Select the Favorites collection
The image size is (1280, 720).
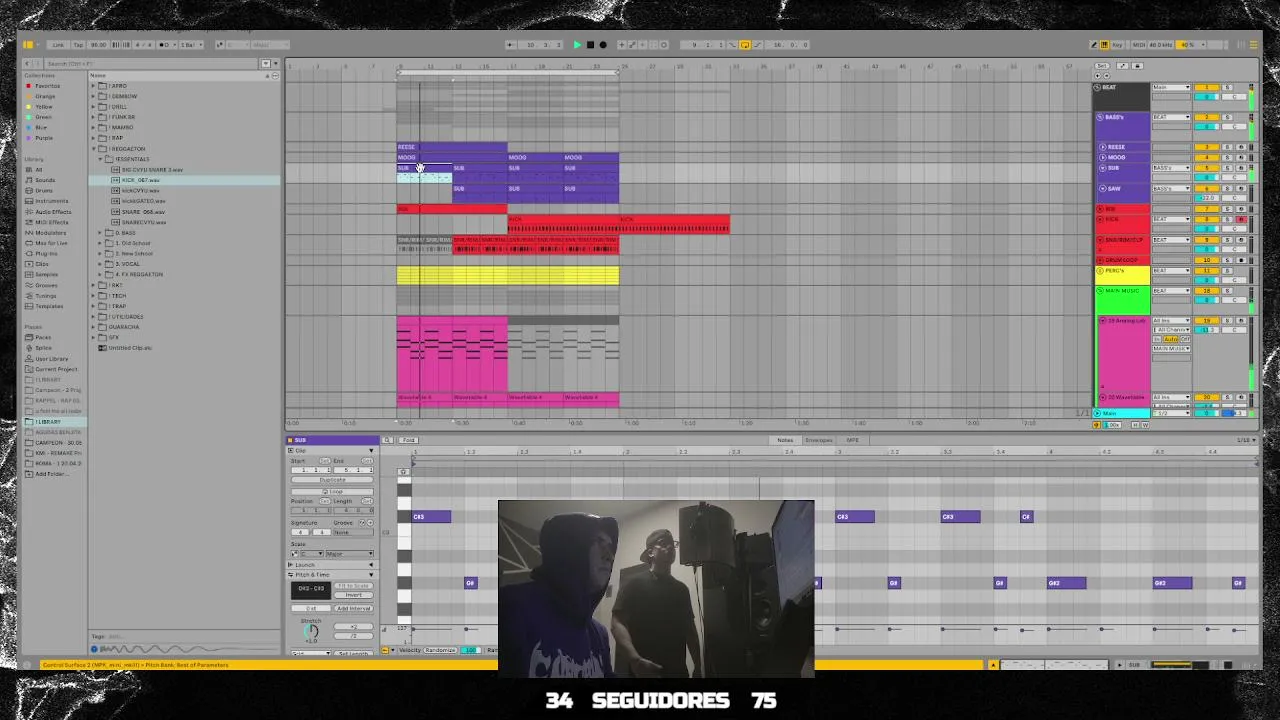(47, 86)
